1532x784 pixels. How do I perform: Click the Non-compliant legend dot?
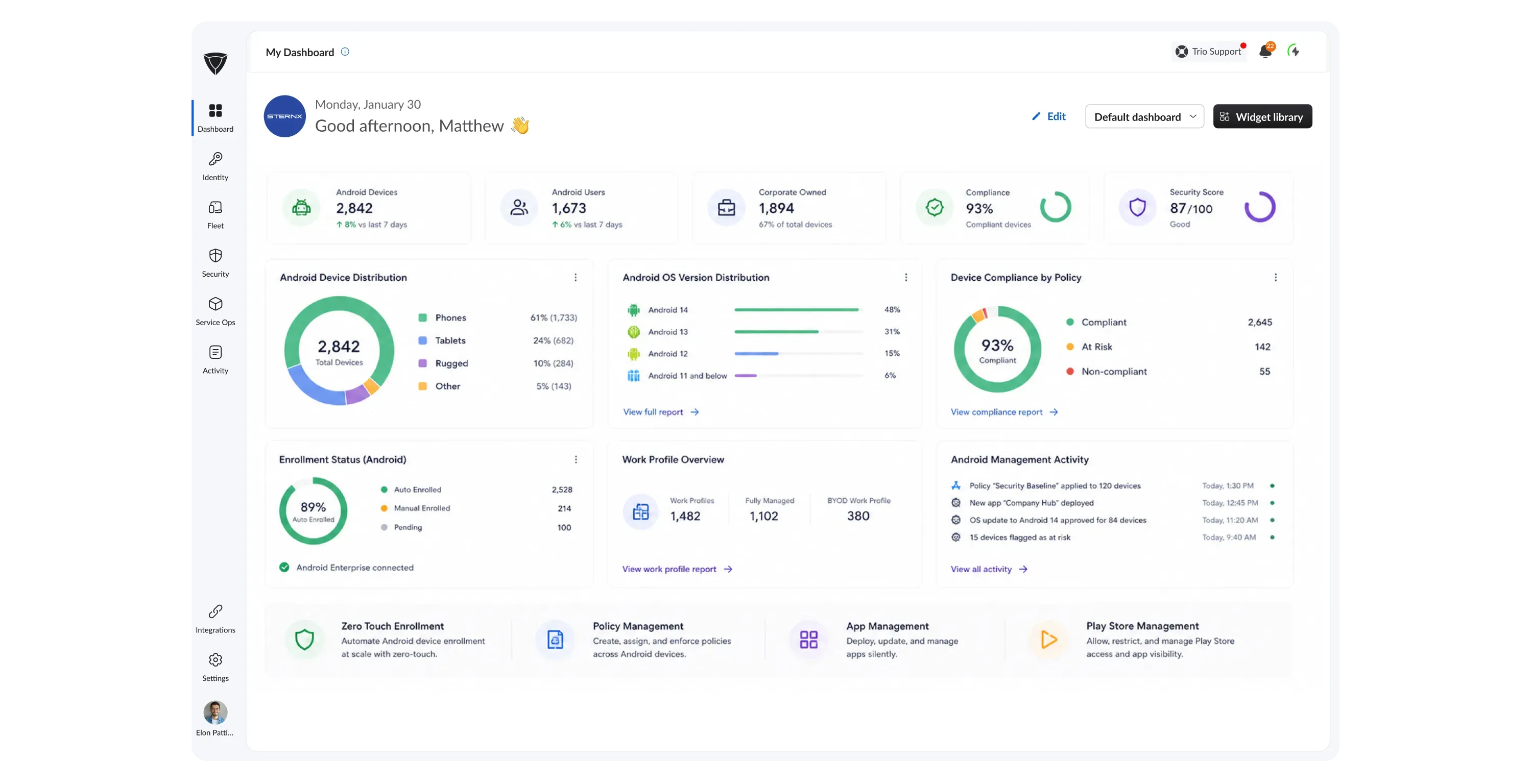pos(1069,372)
